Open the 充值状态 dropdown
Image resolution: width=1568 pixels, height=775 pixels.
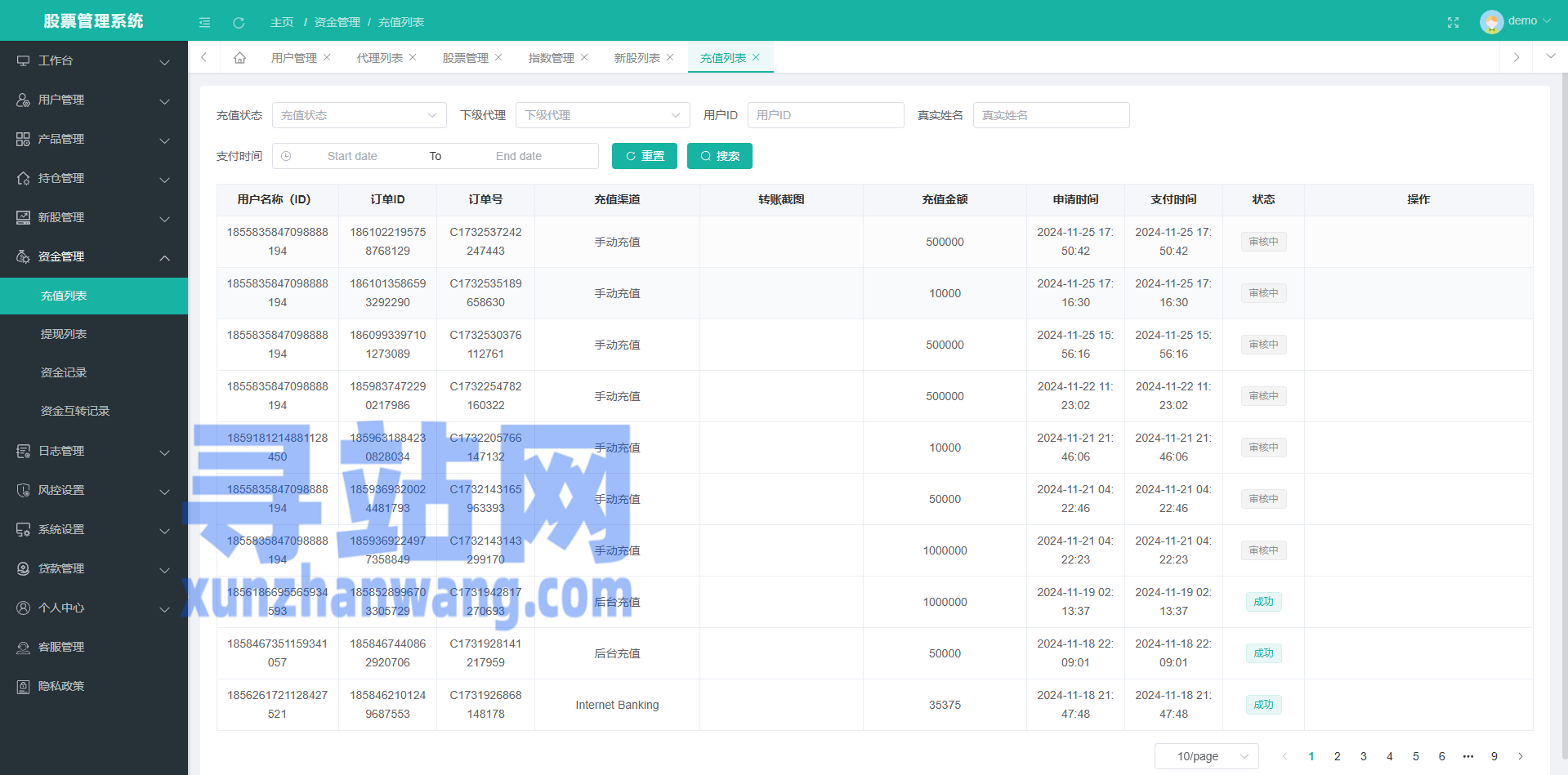coord(359,115)
